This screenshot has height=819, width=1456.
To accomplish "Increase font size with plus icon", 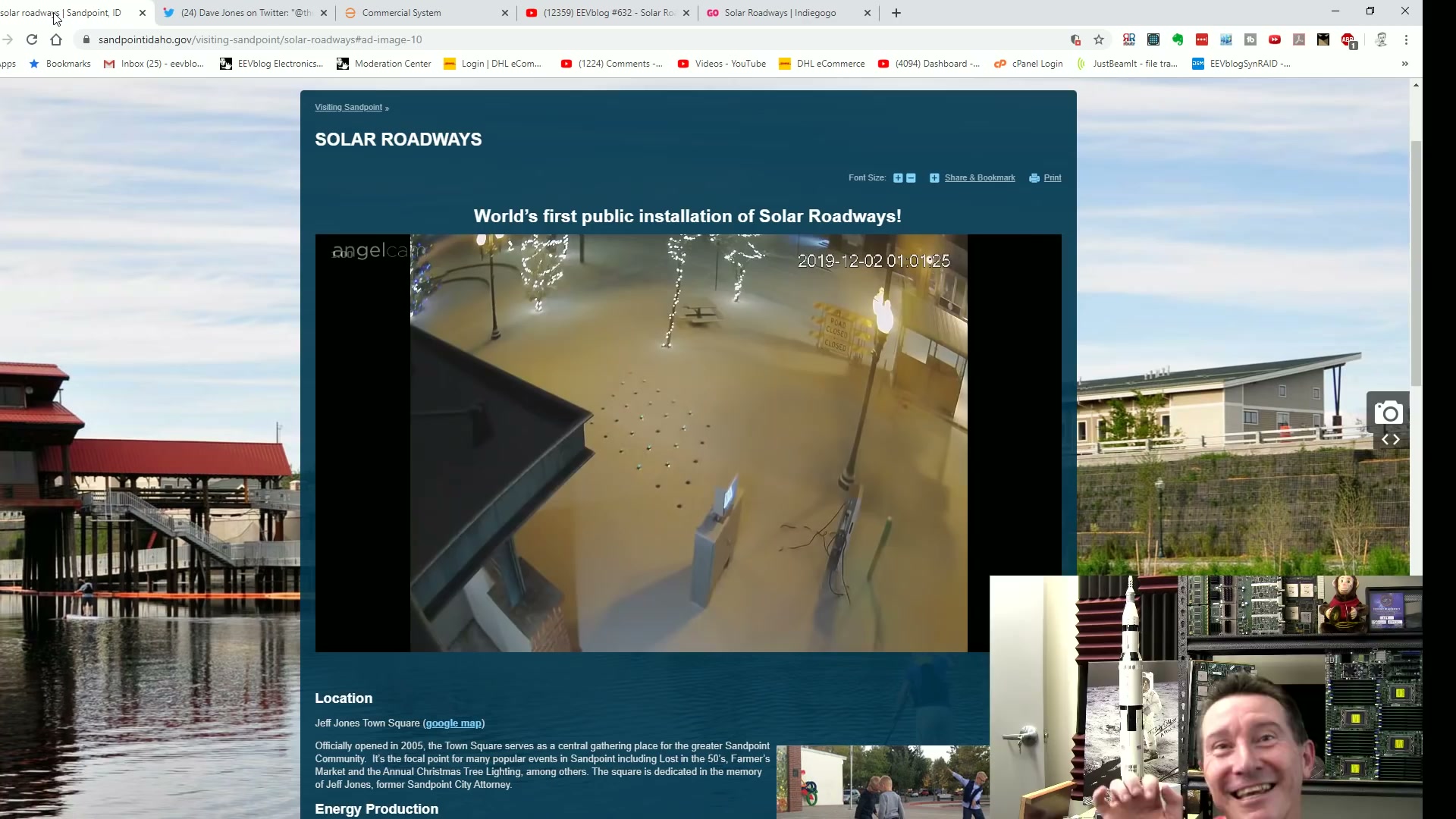I will tap(898, 178).
